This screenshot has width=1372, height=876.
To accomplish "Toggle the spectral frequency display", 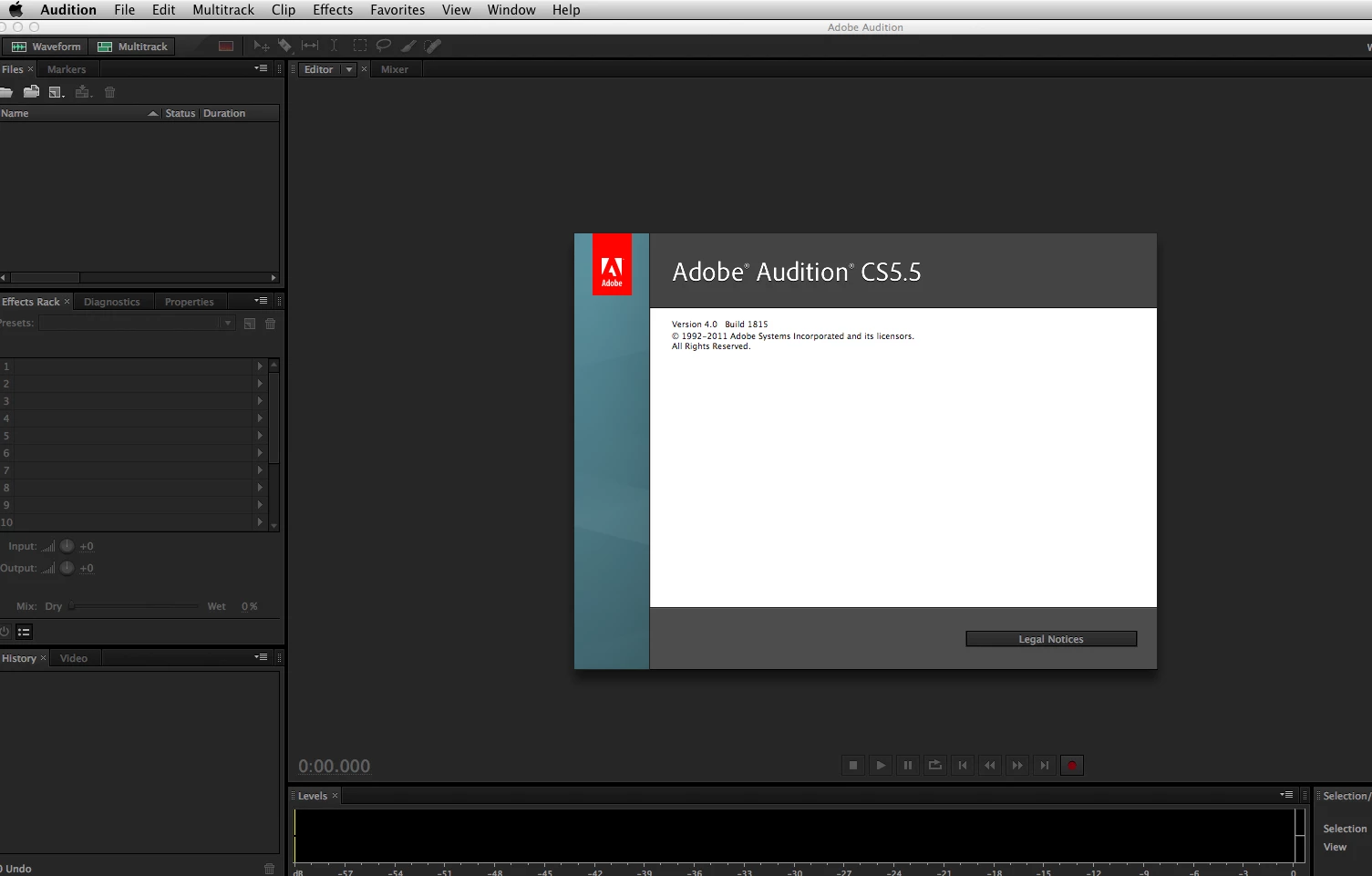I will coord(226,46).
